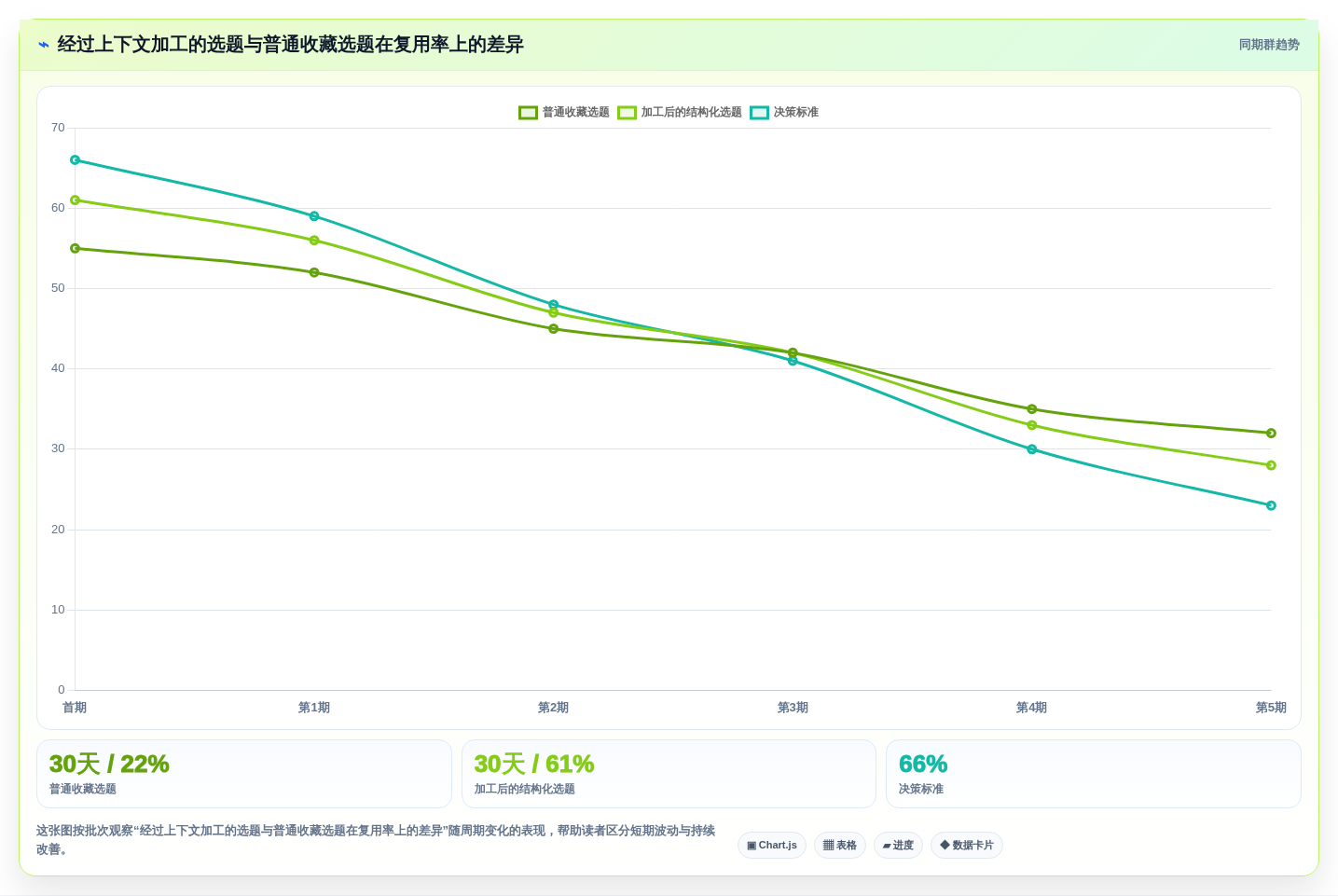The width and height of the screenshot is (1338, 896).
Task: Toggle the 决策标准 legend swatch
Action: pos(759,113)
